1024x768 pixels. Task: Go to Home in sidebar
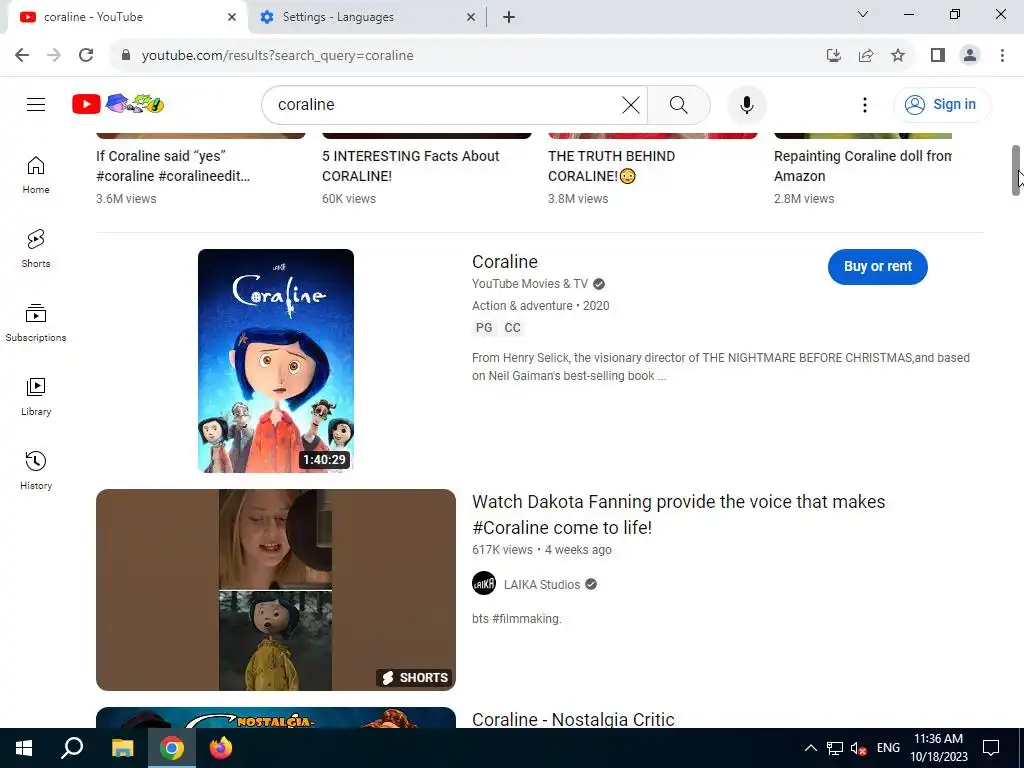click(x=36, y=174)
